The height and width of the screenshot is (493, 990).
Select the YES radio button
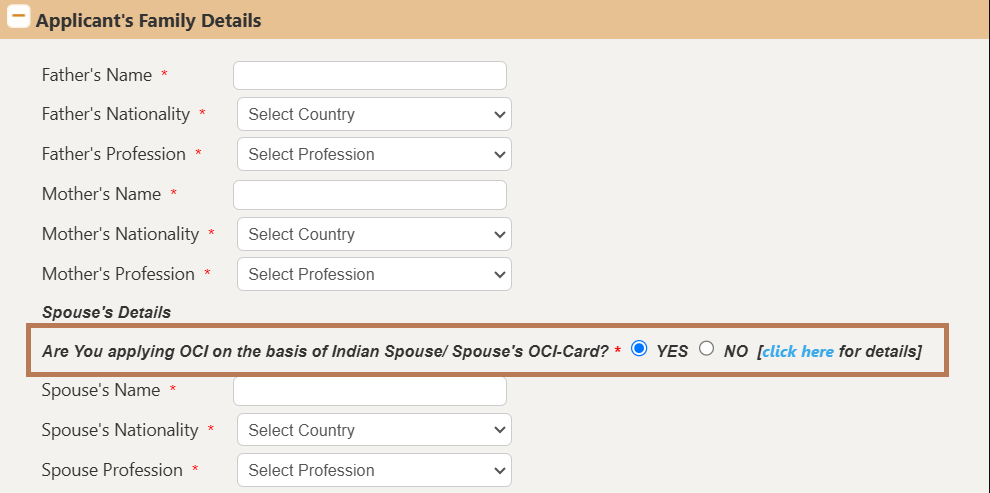coord(640,349)
